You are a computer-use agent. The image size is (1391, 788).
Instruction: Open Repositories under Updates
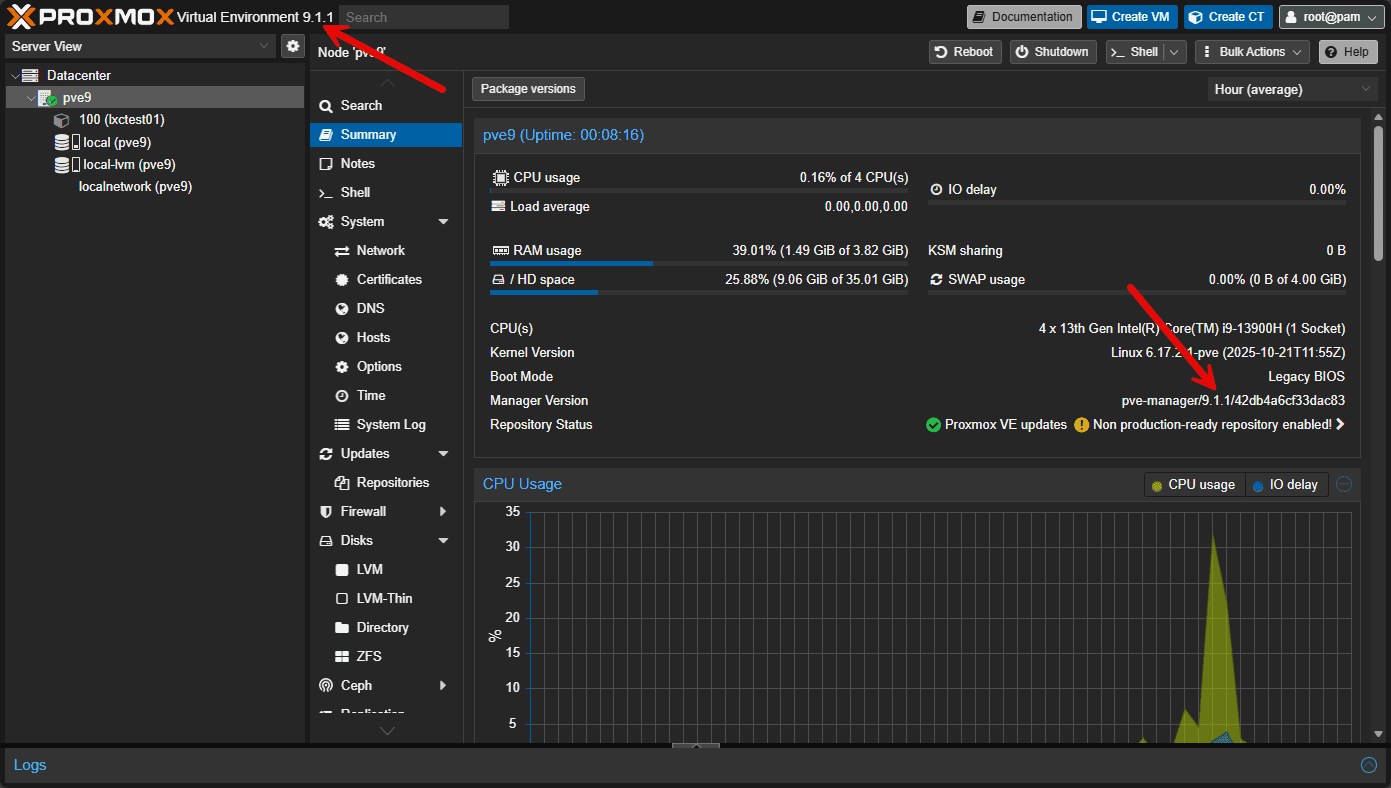click(x=394, y=482)
